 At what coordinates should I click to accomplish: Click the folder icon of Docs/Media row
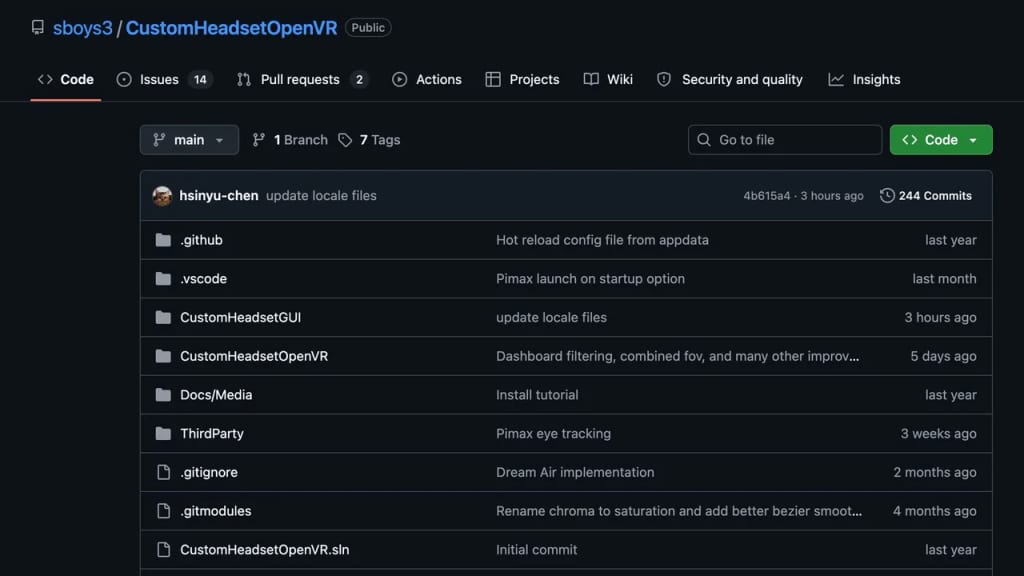pos(163,395)
